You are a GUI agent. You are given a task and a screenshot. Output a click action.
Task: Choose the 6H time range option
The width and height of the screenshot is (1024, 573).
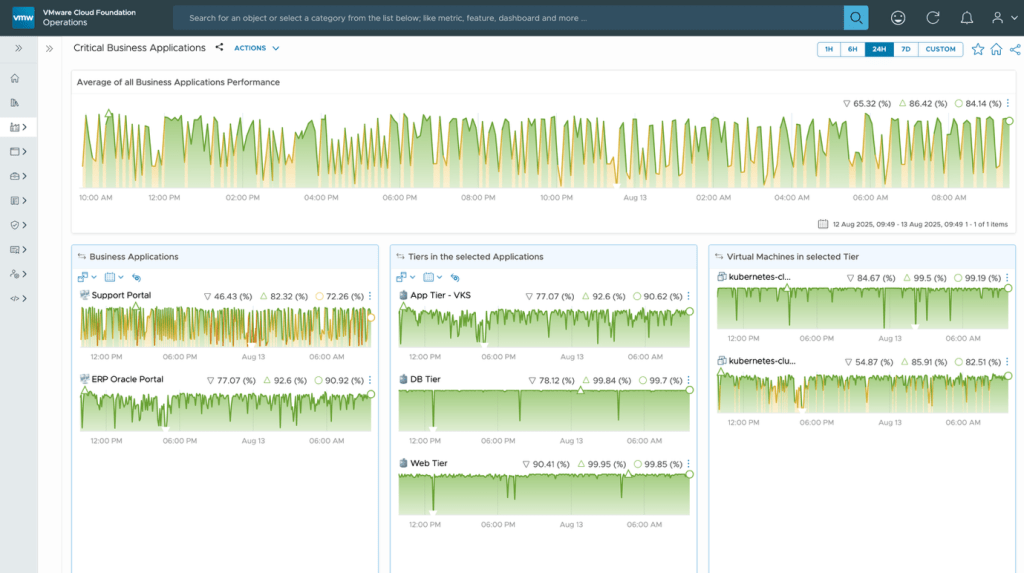click(852, 49)
